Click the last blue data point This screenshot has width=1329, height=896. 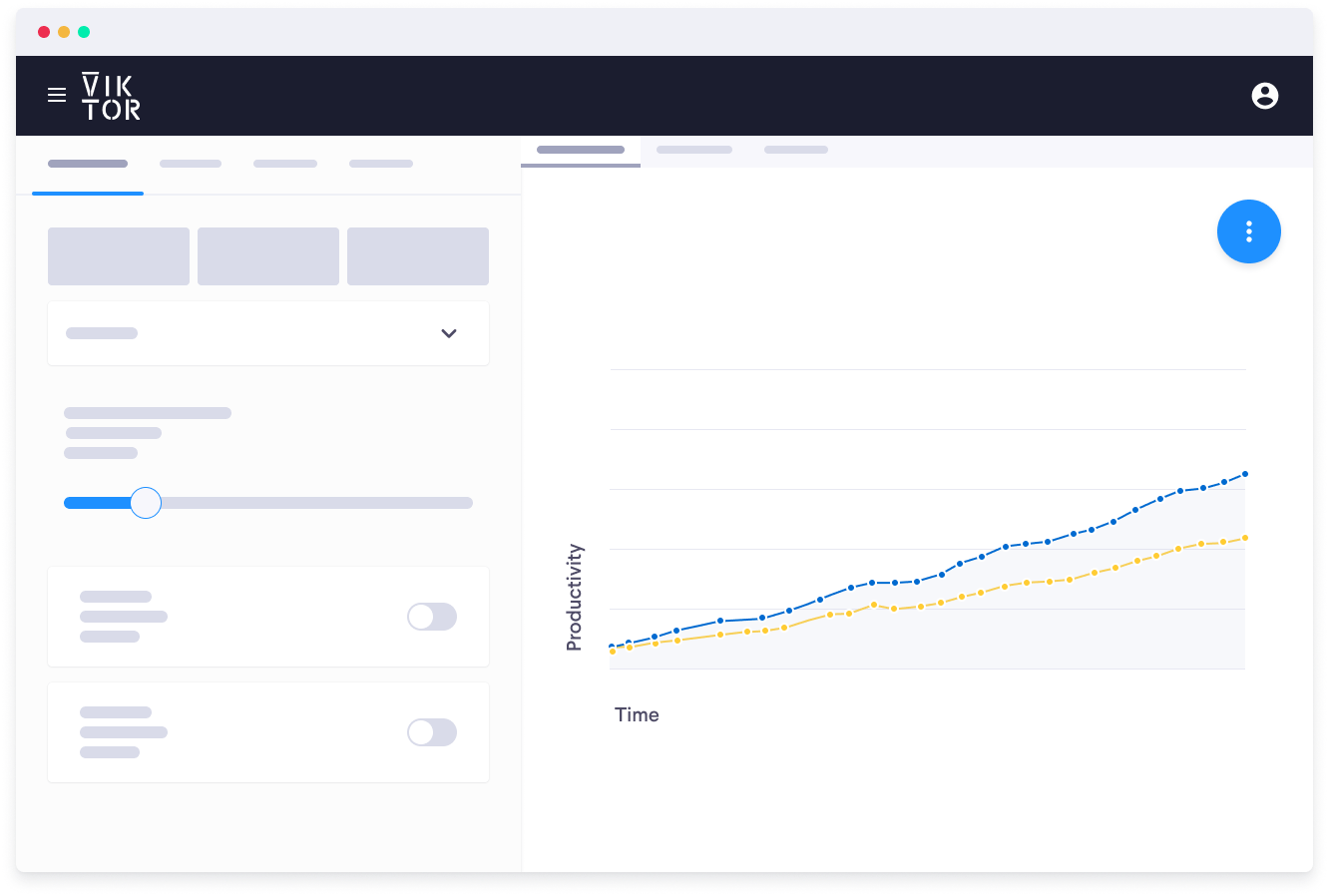[1245, 474]
